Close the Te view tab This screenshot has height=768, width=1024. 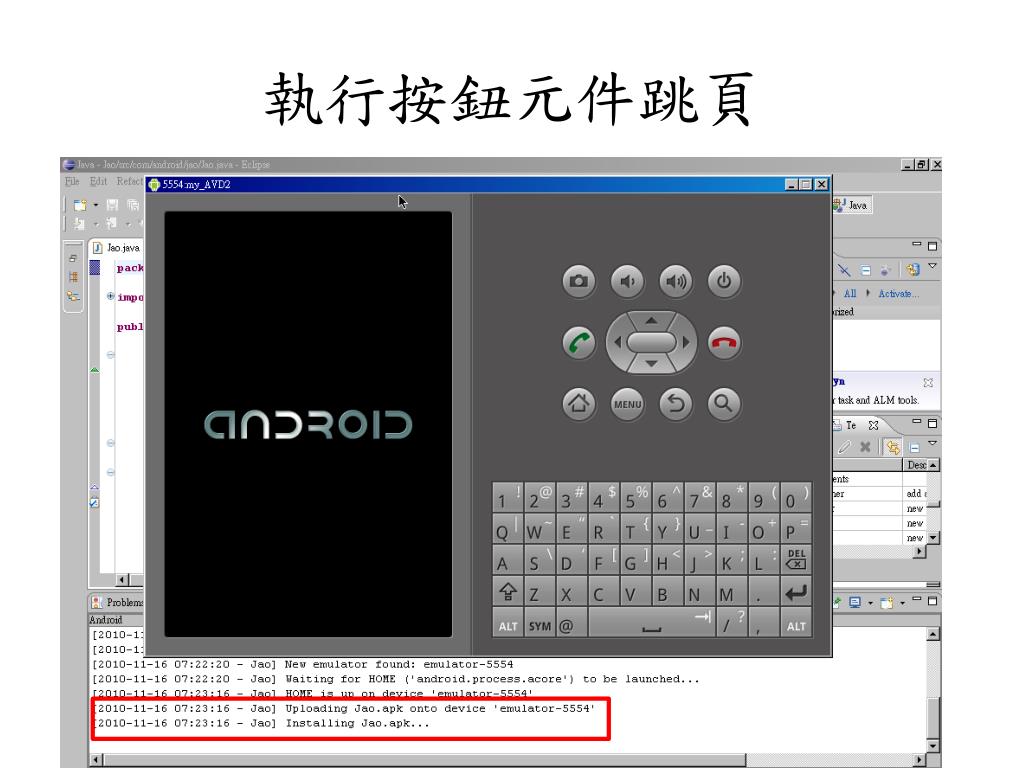tap(873, 425)
